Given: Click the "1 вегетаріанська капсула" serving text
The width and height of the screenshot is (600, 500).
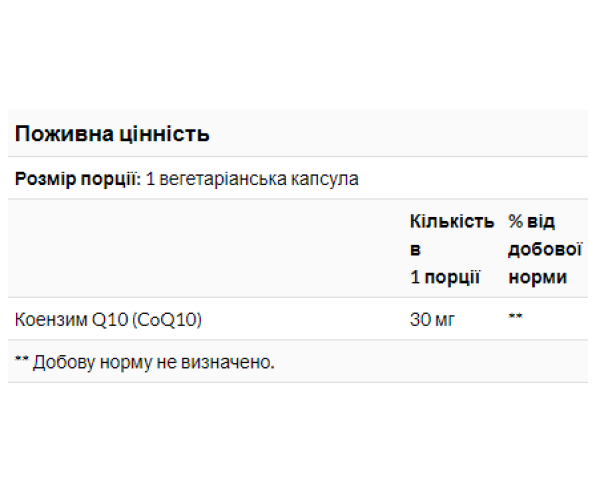Looking at the screenshot, I should pos(251,180).
